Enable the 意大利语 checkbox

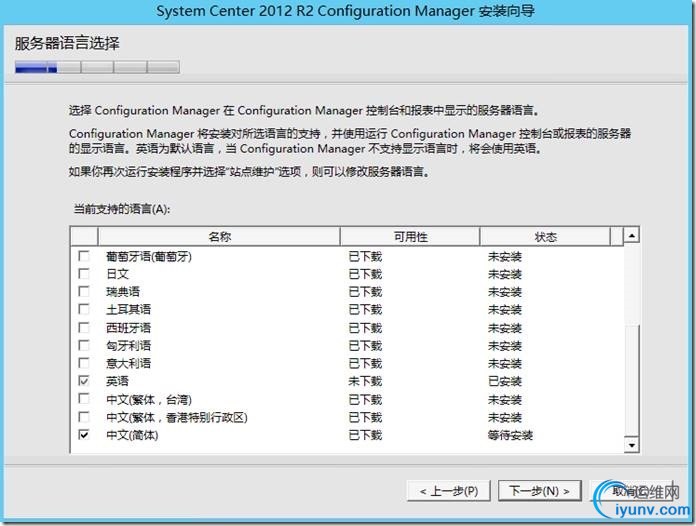(x=84, y=363)
